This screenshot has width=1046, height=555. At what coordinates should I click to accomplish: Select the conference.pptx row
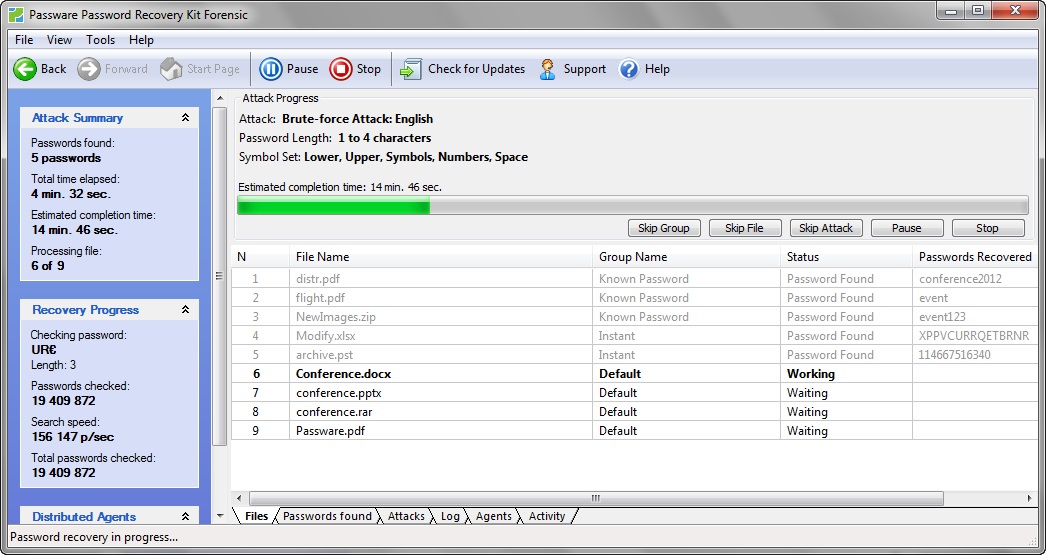pos(634,393)
